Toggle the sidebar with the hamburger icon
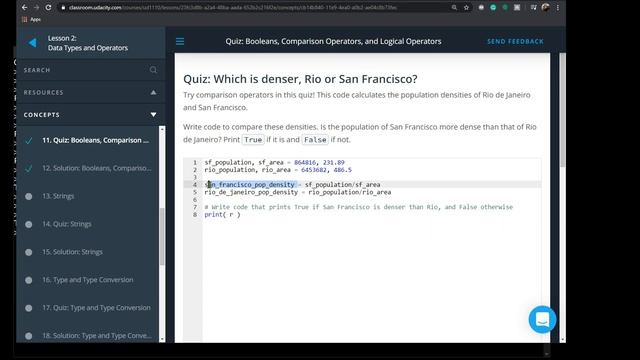This screenshot has height=360, width=640. coord(180,41)
